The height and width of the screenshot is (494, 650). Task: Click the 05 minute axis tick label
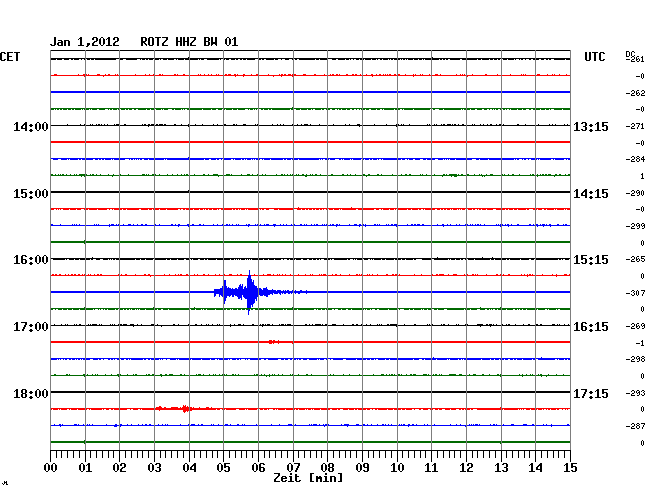(x=223, y=467)
